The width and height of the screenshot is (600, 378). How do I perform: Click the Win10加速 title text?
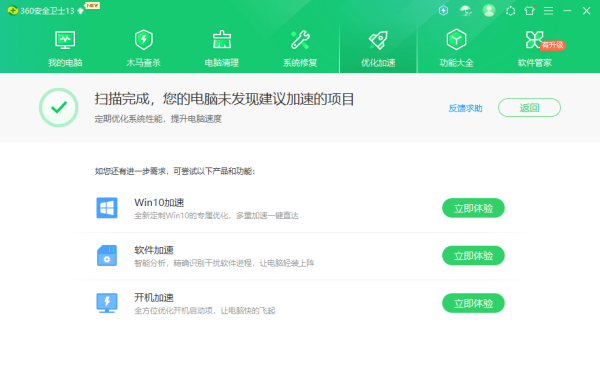click(159, 202)
